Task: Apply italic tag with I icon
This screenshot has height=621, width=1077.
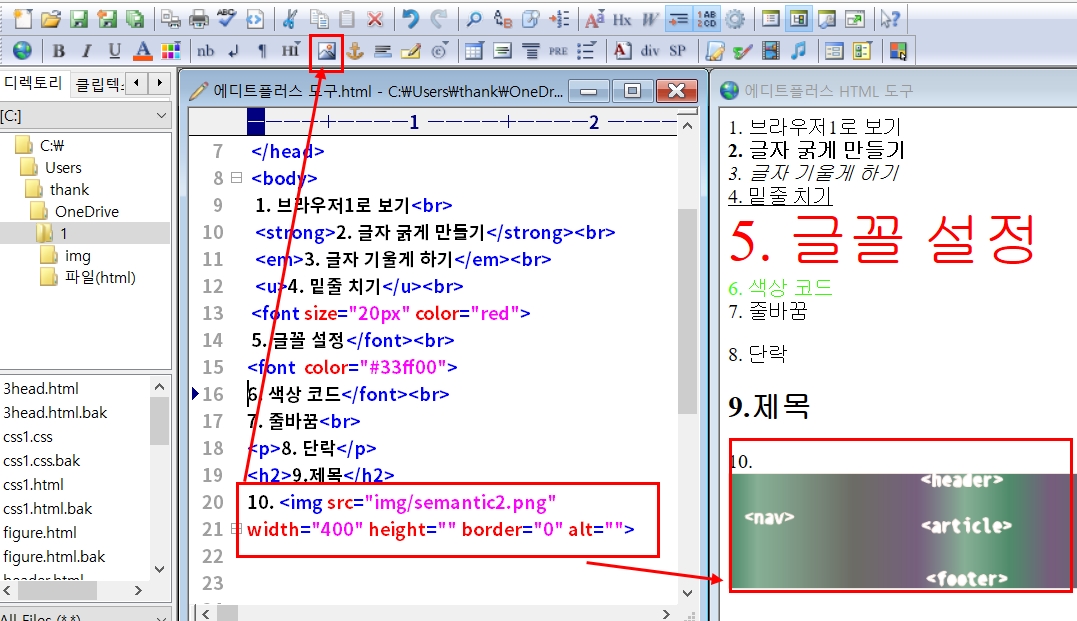Action: pyautogui.click(x=87, y=50)
